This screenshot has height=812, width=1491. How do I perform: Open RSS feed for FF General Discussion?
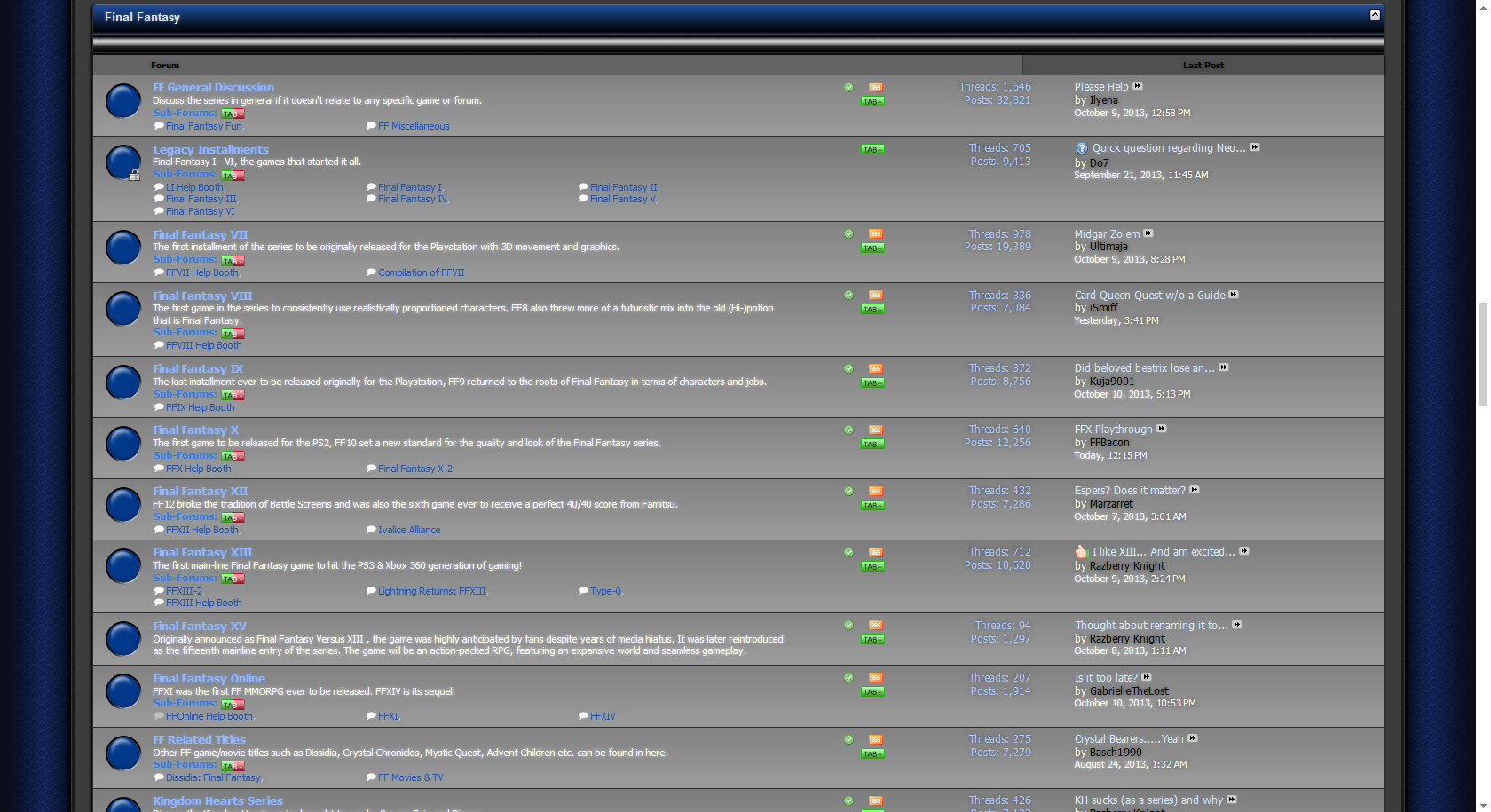(875, 87)
